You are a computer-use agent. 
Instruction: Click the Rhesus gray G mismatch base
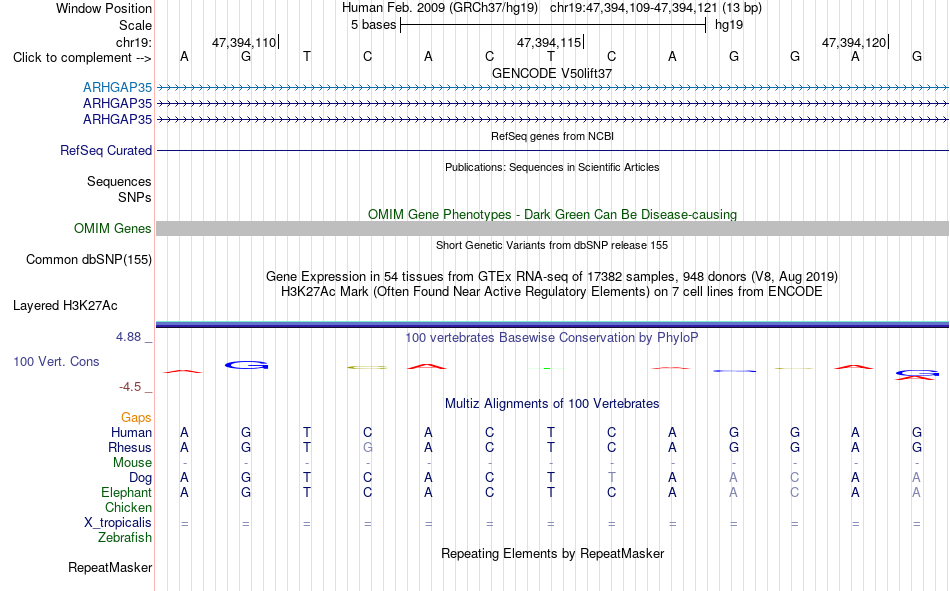click(368, 447)
